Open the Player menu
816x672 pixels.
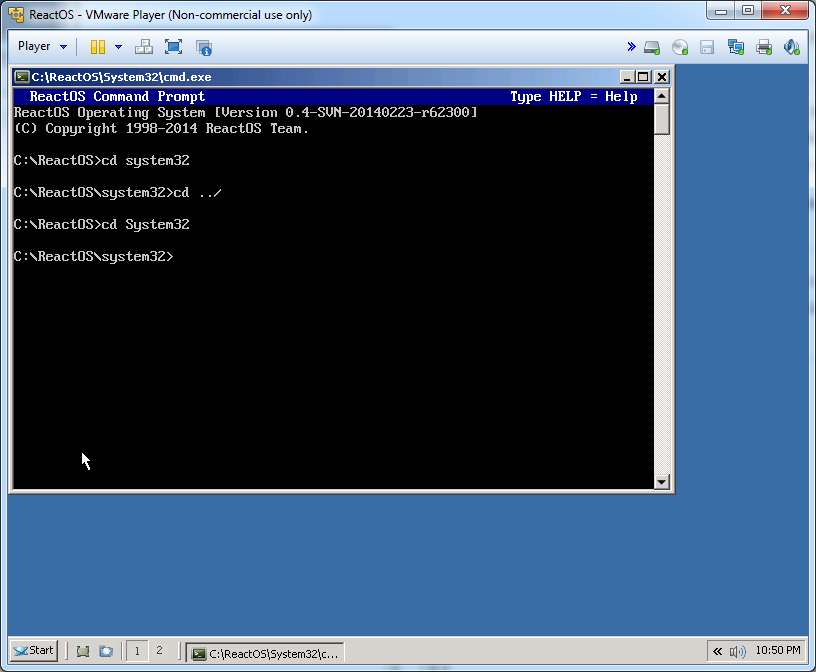[x=42, y=46]
